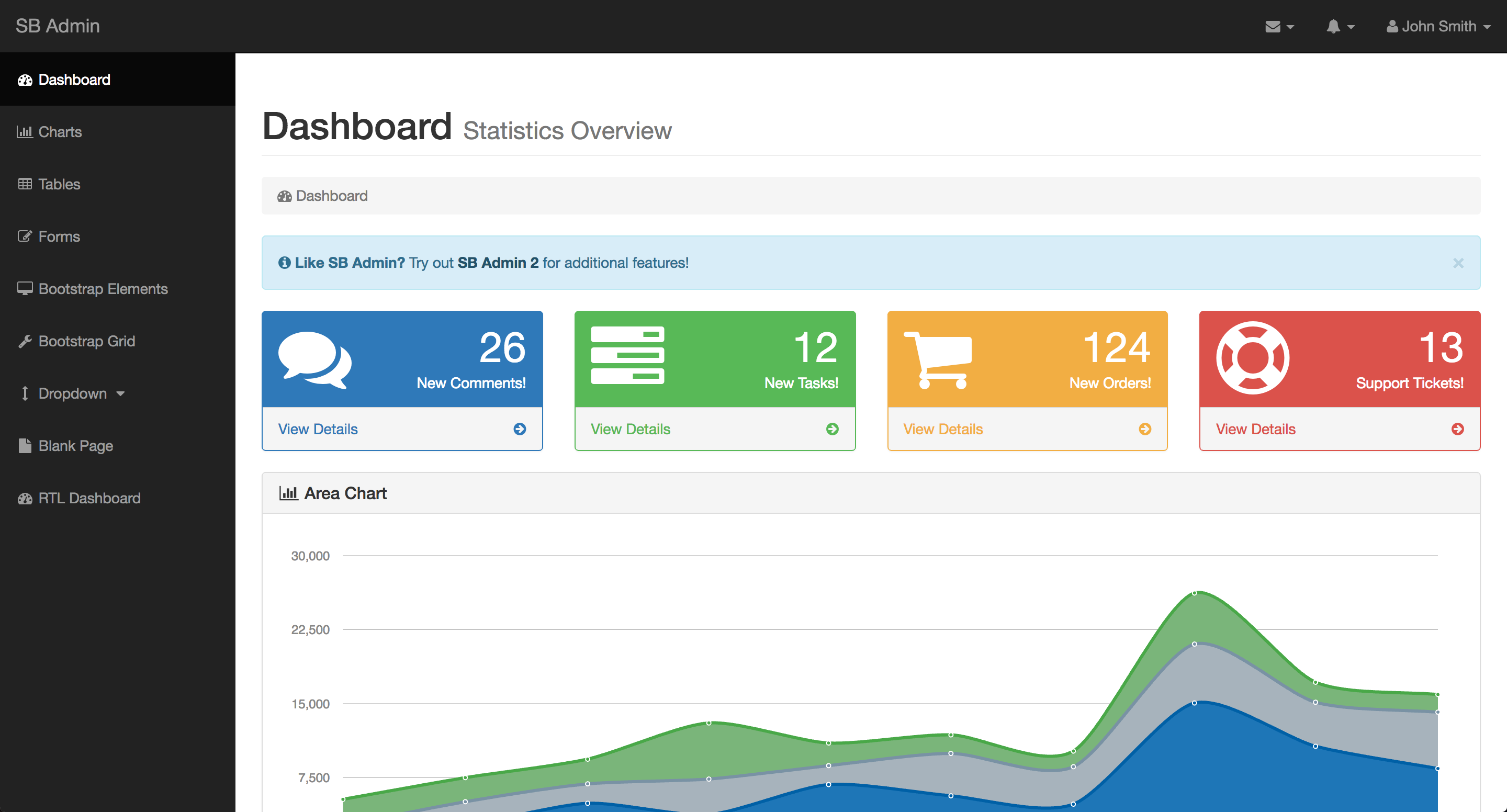Open the messages dropdown caret
Image resolution: width=1507 pixels, height=812 pixels.
pos(1290,27)
